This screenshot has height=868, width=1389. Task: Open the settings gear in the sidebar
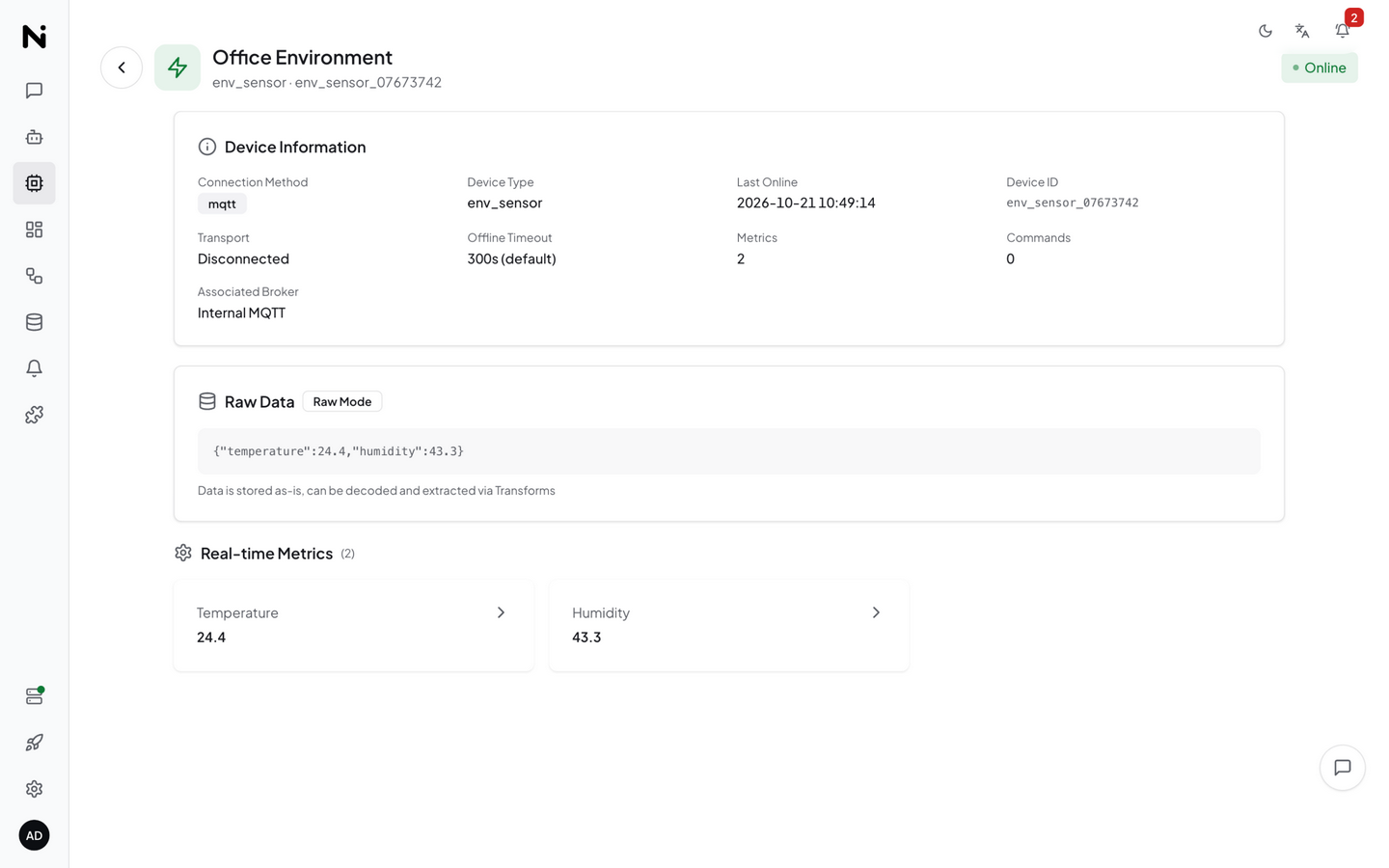34,789
